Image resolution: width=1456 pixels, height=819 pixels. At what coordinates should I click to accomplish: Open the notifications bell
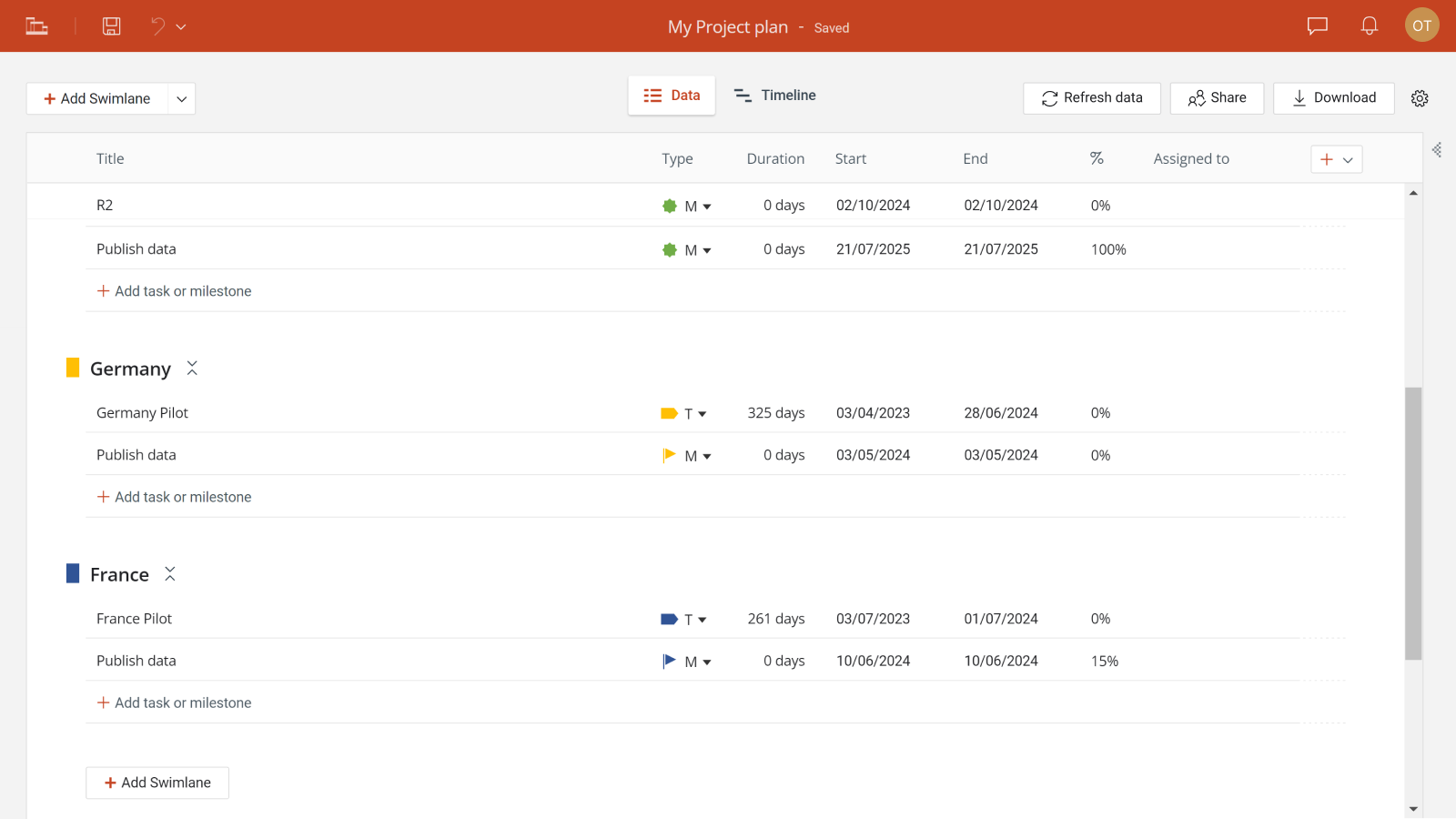point(1370,25)
